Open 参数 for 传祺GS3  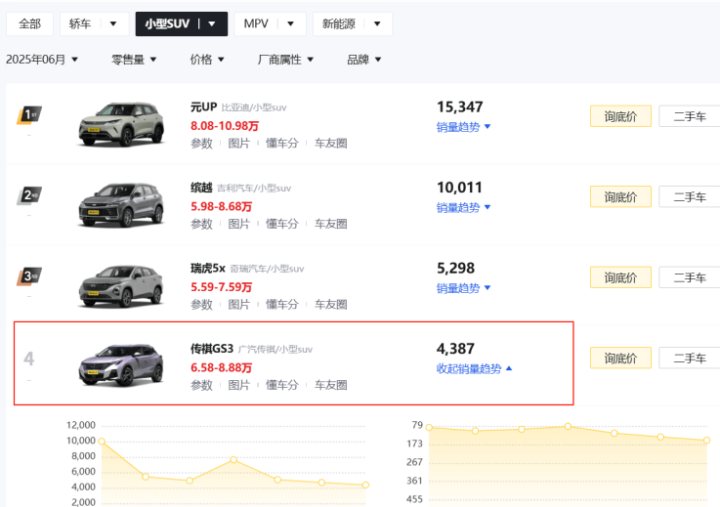pos(202,385)
